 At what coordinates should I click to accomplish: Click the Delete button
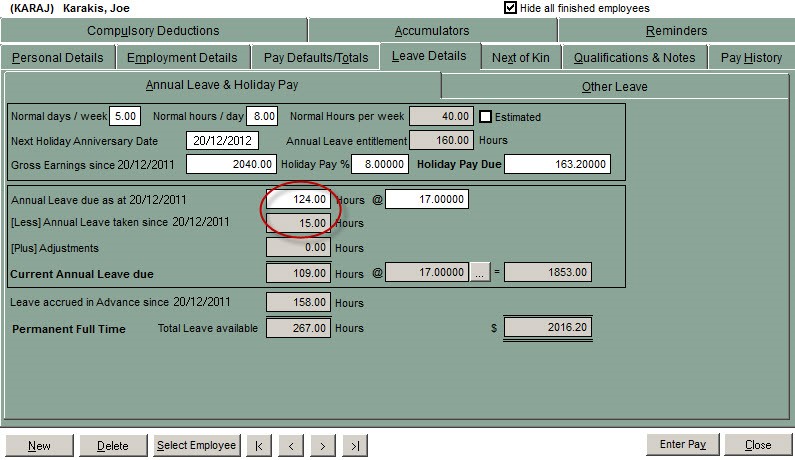tap(112, 445)
